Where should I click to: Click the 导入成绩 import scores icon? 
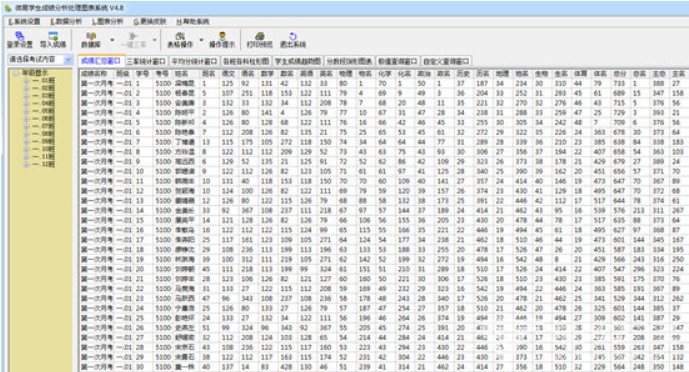[x=53, y=40]
